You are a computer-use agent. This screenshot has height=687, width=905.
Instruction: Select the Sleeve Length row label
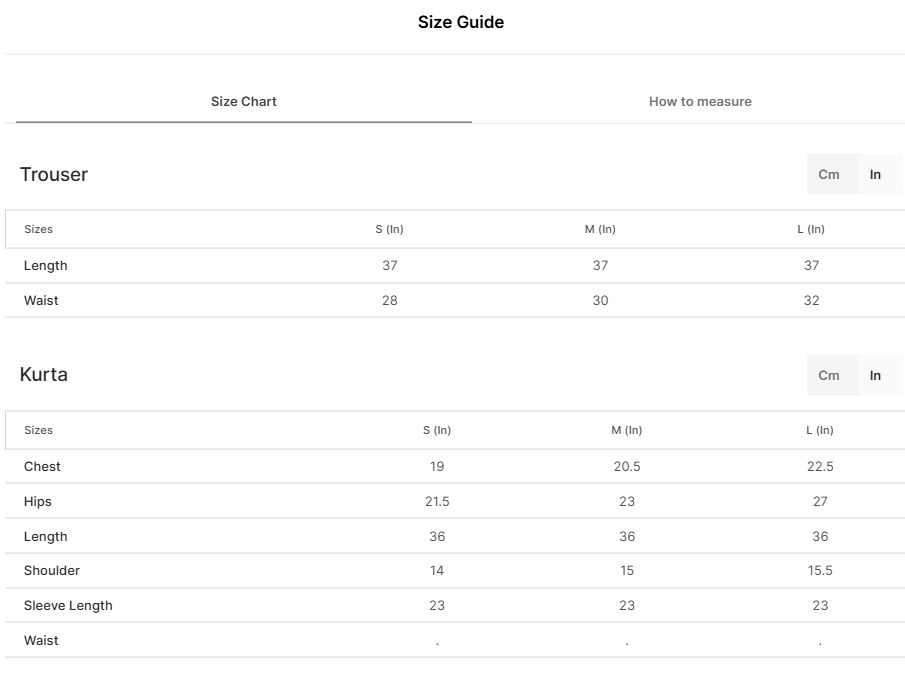point(68,606)
